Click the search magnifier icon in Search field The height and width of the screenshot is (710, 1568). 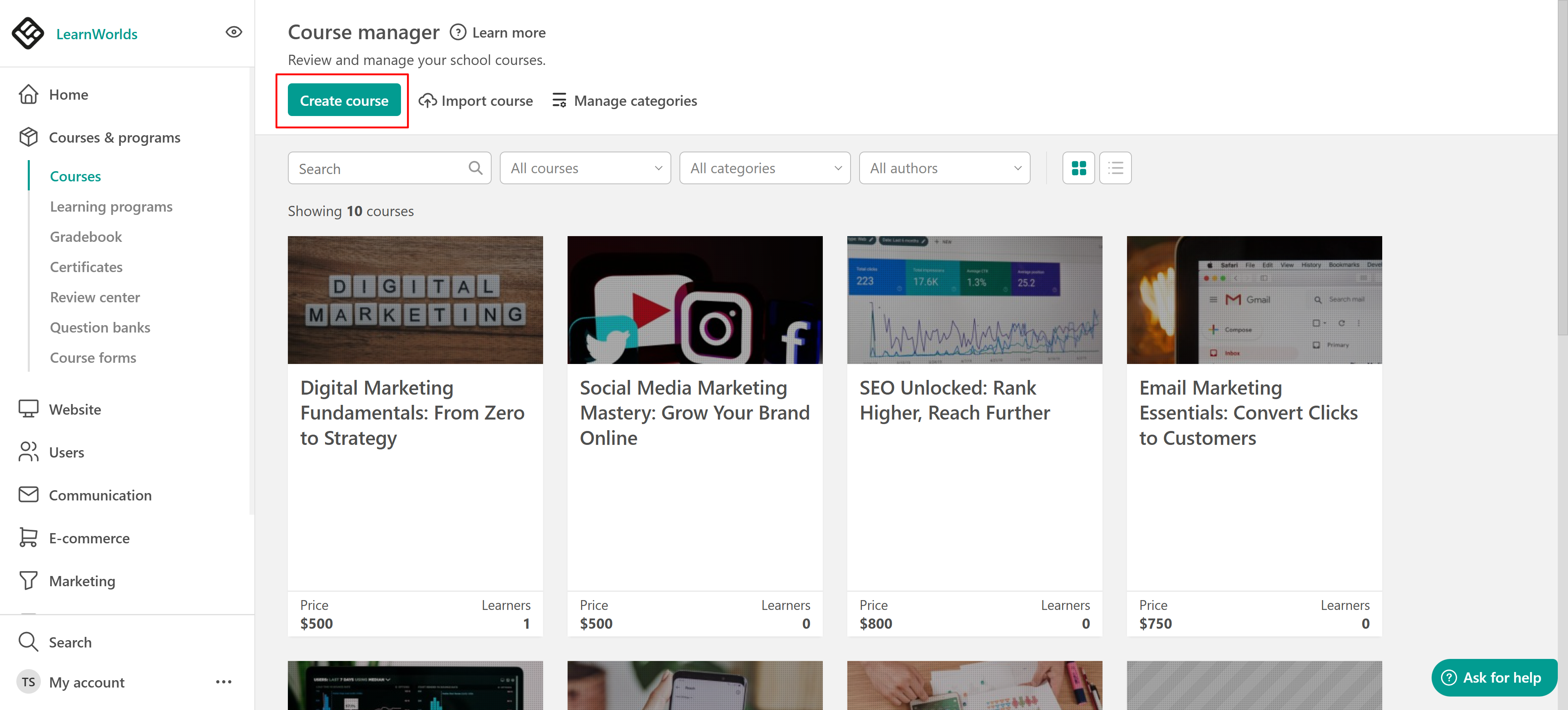coord(475,168)
